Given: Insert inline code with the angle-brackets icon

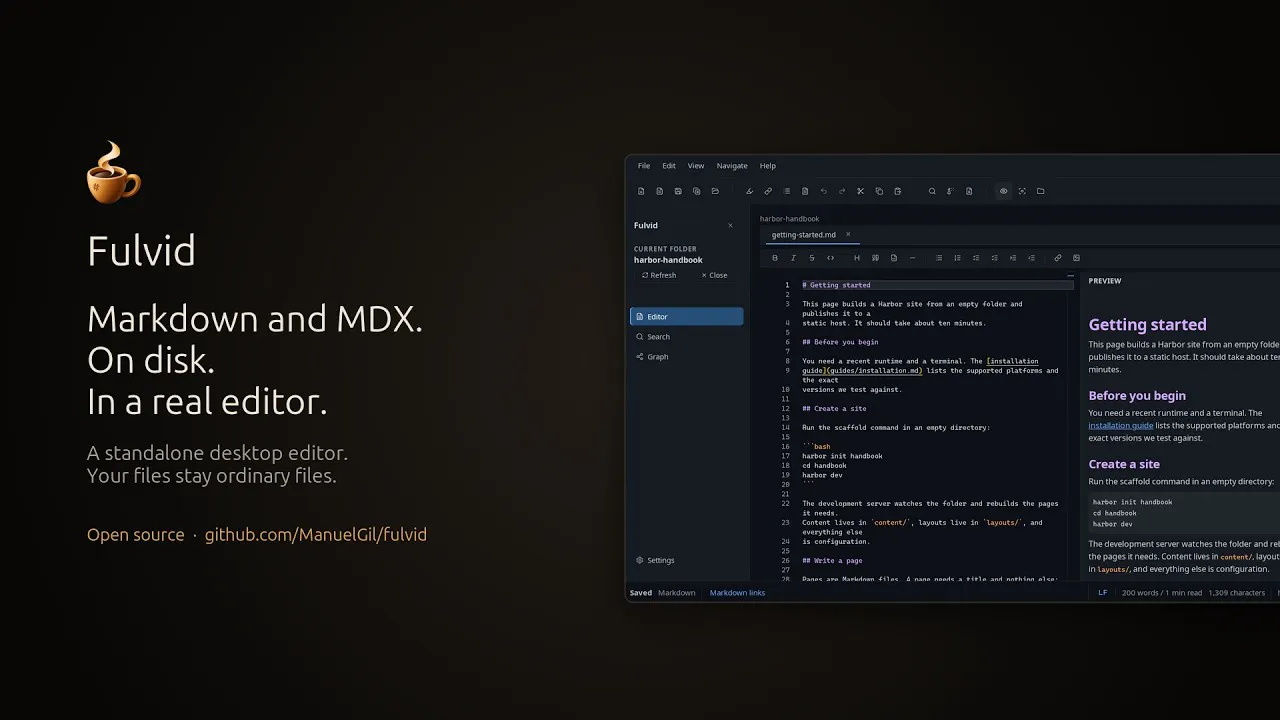Looking at the screenshot, I should click(x=830, y=258).
